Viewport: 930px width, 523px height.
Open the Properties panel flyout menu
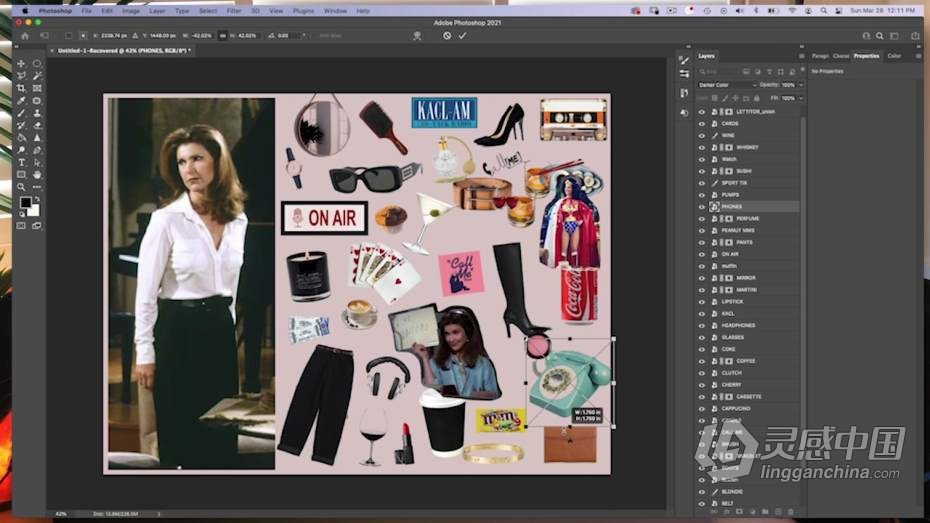(x=919, y=56)
